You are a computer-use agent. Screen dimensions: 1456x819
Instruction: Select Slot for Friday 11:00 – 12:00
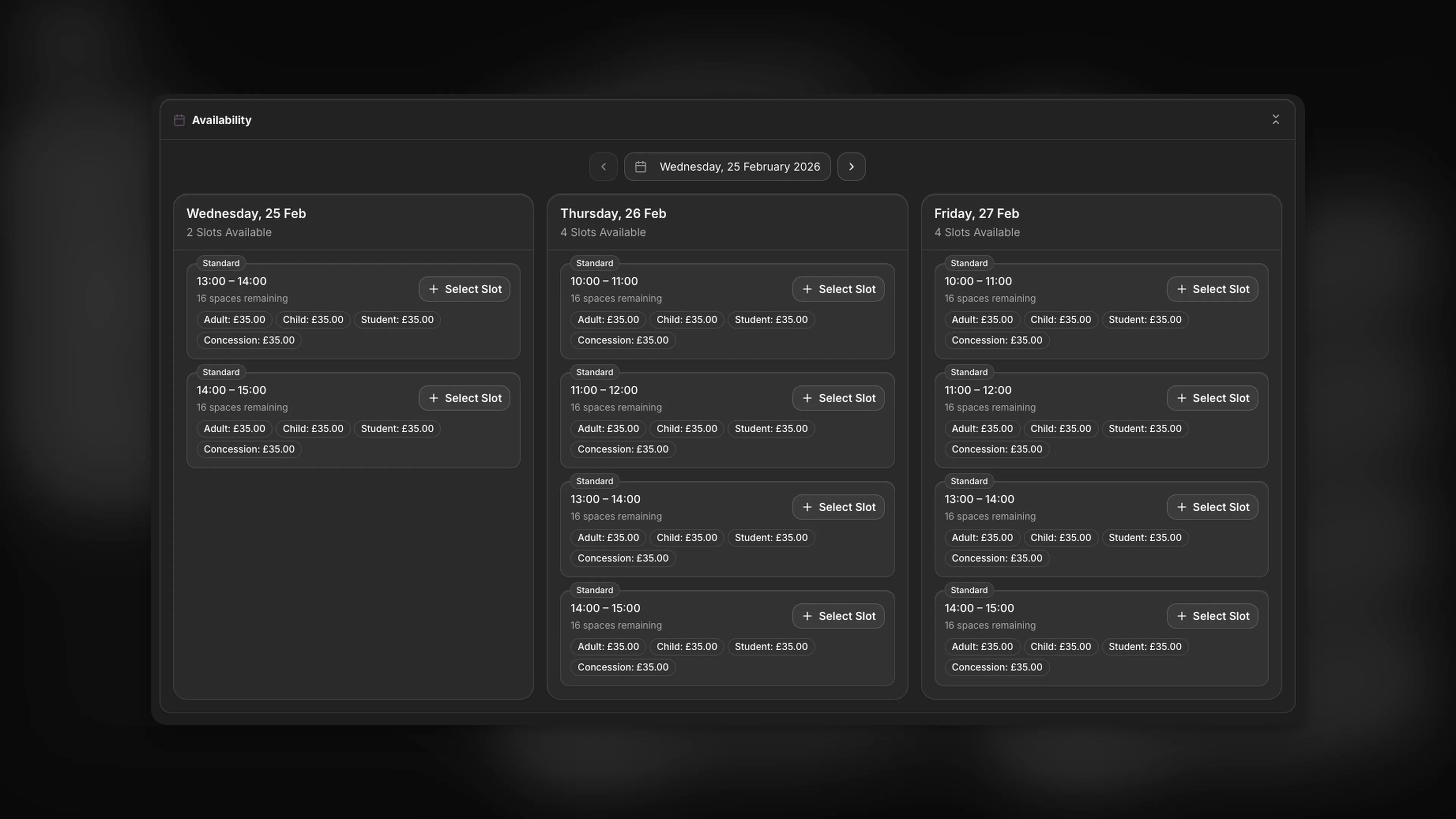pyautogui.click(x=1213, y=398)
